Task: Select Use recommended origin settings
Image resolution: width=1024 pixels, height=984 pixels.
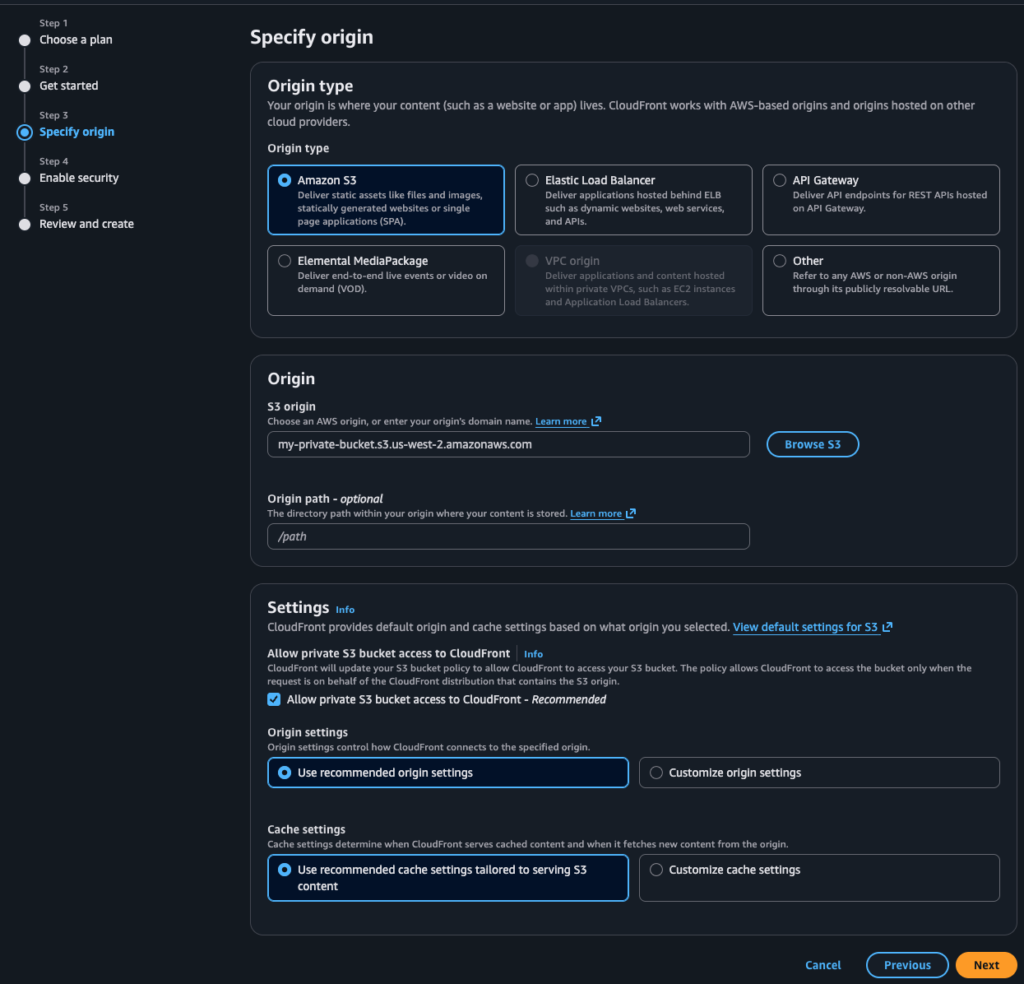Action: [x=447, y=772]
